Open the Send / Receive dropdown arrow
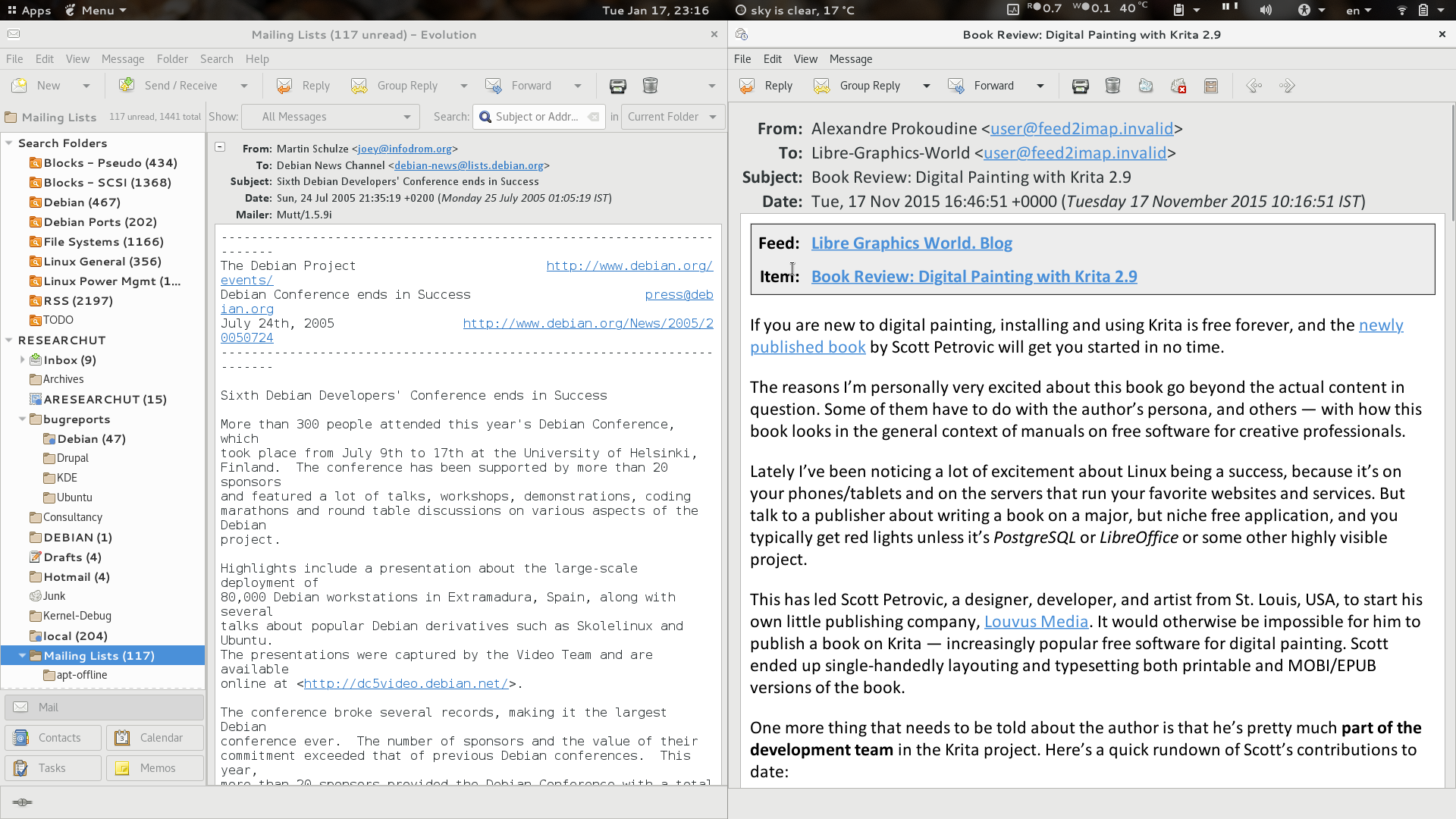Screen dimensions: 1456x819 [x=244, y=86]
